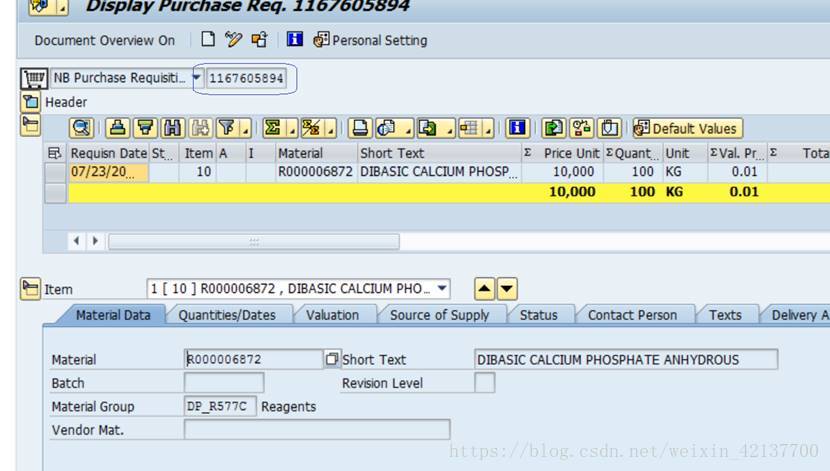830x471 pixels.
Task: Click the DIBASIC CALCIUM PHOSP short text cell
Action: (x=439, y=172)
